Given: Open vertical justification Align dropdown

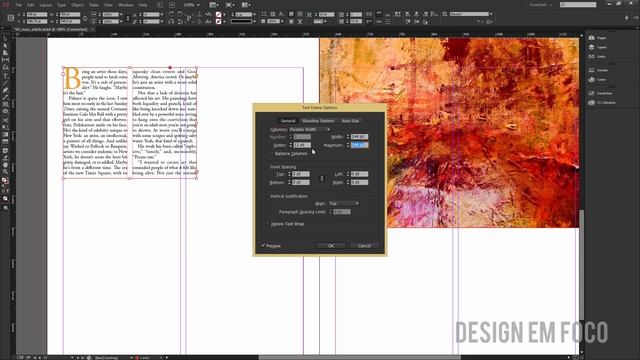Looking at the screenshot, I should (x=344, y=203).
